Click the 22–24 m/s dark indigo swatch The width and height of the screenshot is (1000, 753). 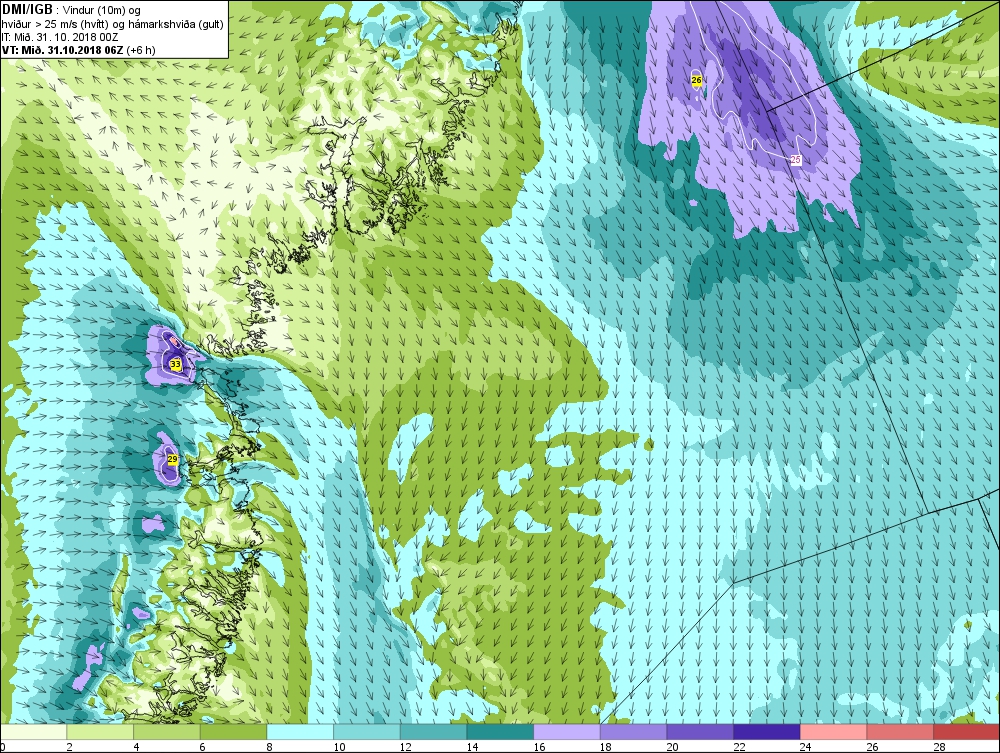click(x=767, y=732)
